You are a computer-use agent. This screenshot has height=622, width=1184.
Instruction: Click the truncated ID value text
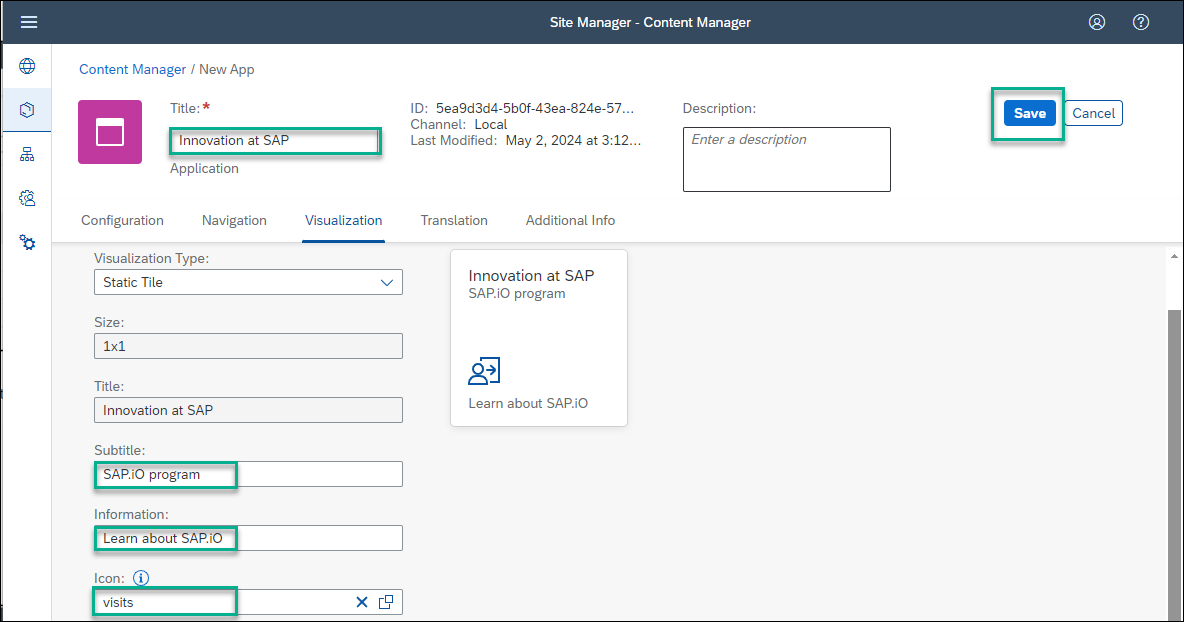click(x=535, y=108)
